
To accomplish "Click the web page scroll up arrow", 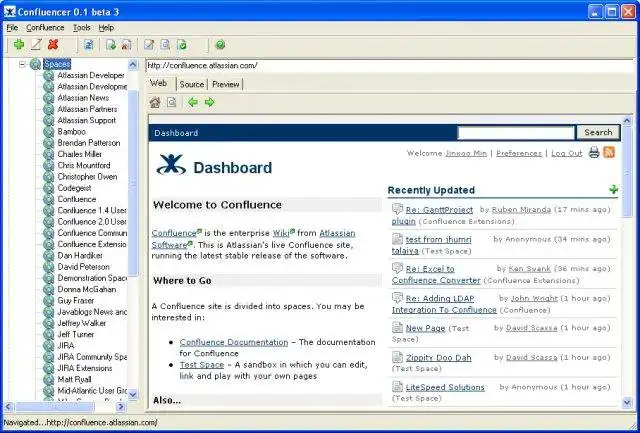I will click(627, 120).
